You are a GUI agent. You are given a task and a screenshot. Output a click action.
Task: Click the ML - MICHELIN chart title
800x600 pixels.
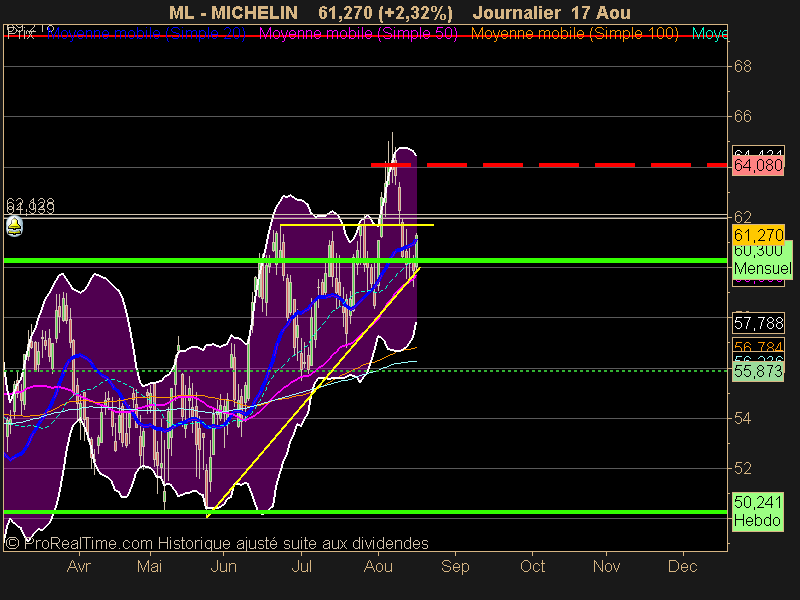[233, 12]
